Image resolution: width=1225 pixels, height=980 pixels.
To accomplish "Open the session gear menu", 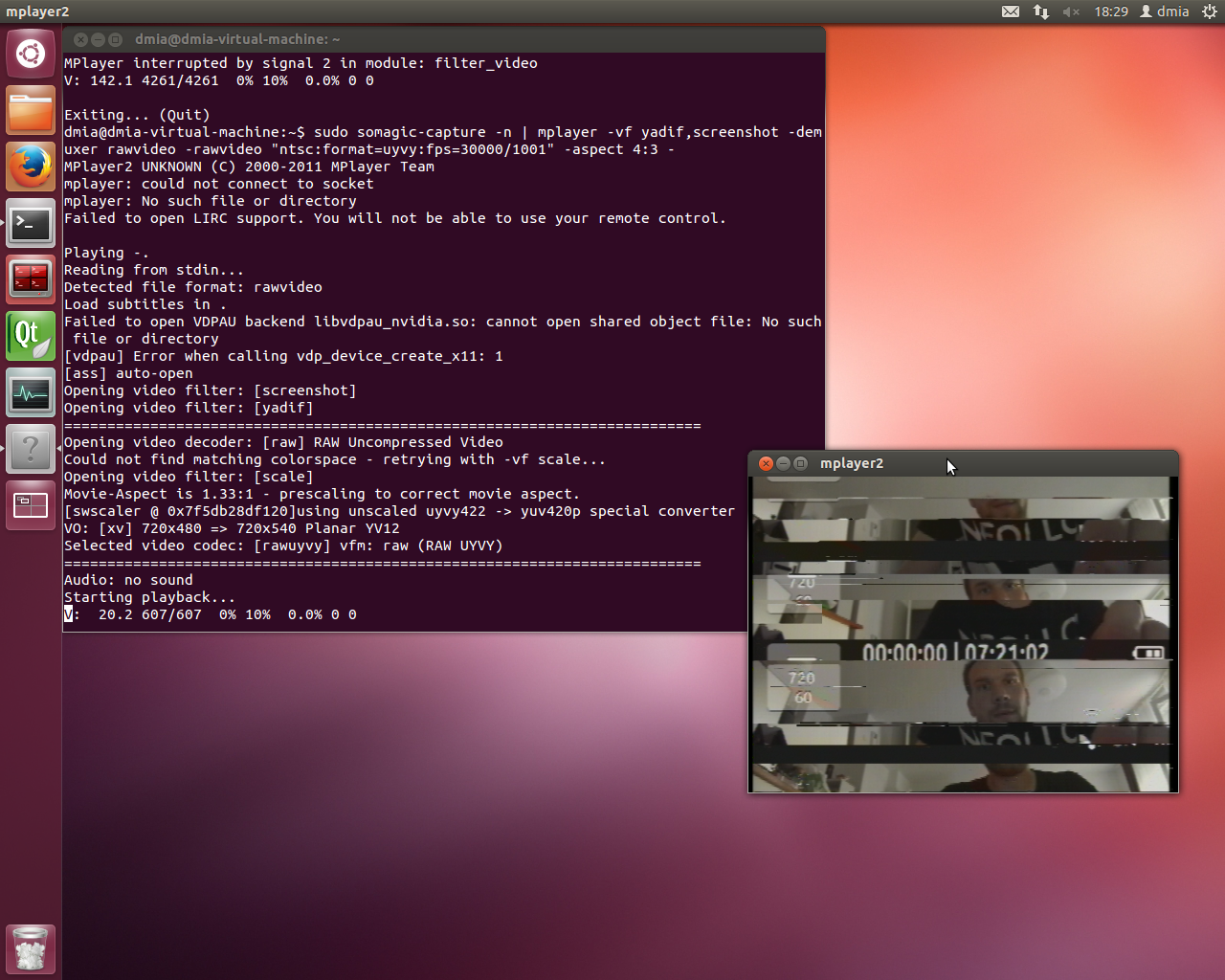I will (1210, 11).
